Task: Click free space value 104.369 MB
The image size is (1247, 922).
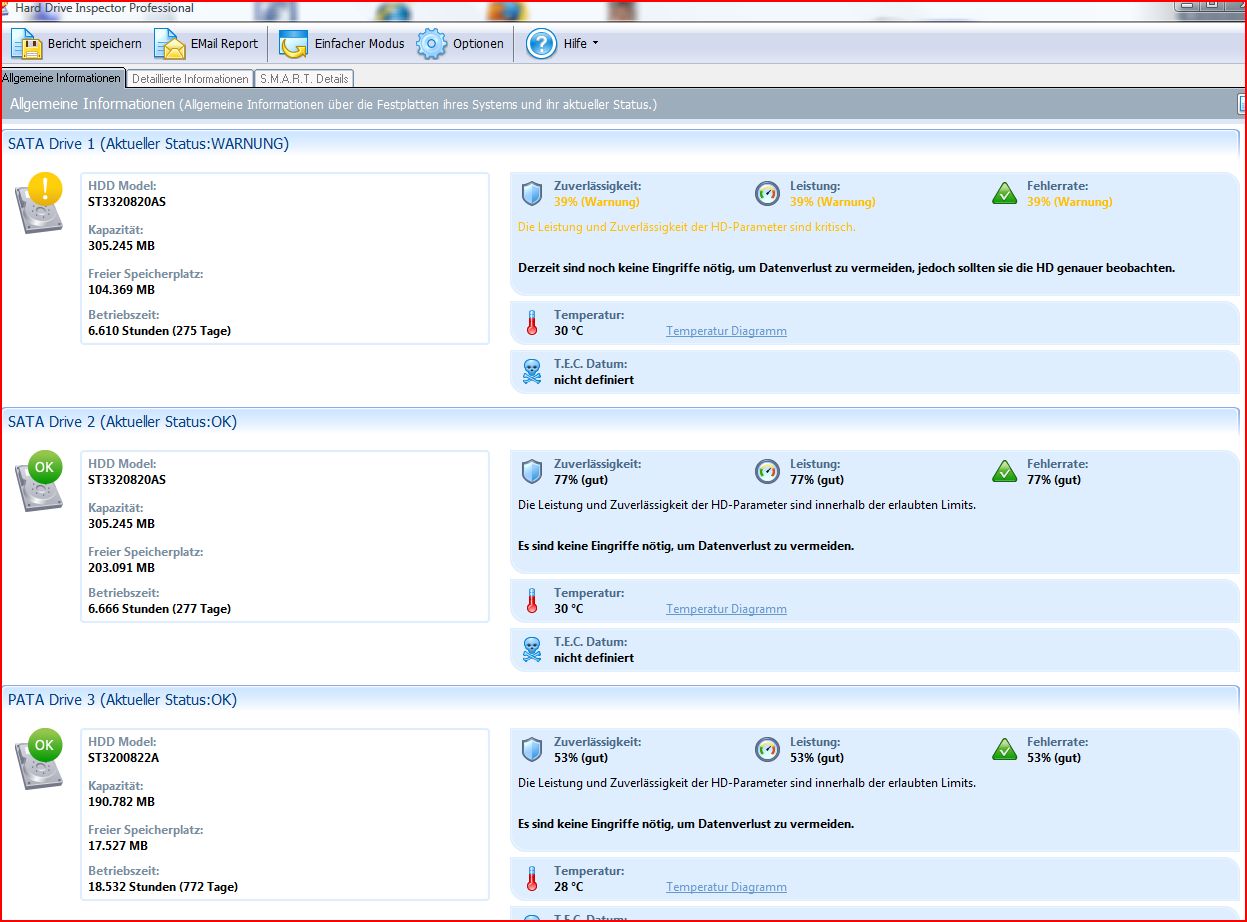Action: 121,289
